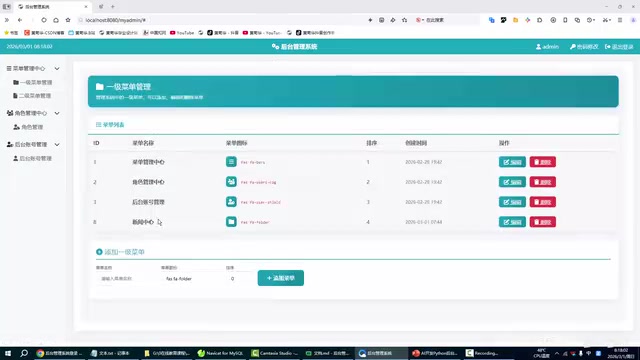
Task: Click the bars icon in 菜单管理中心 row
Action: pyautogui.click(x=231, y=162)
